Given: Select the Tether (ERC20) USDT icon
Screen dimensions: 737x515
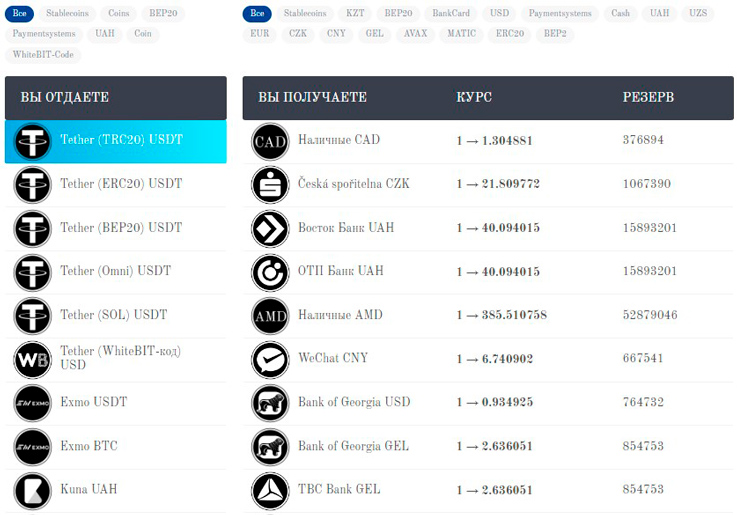Looking at the screenshot, I should [32, 184].
